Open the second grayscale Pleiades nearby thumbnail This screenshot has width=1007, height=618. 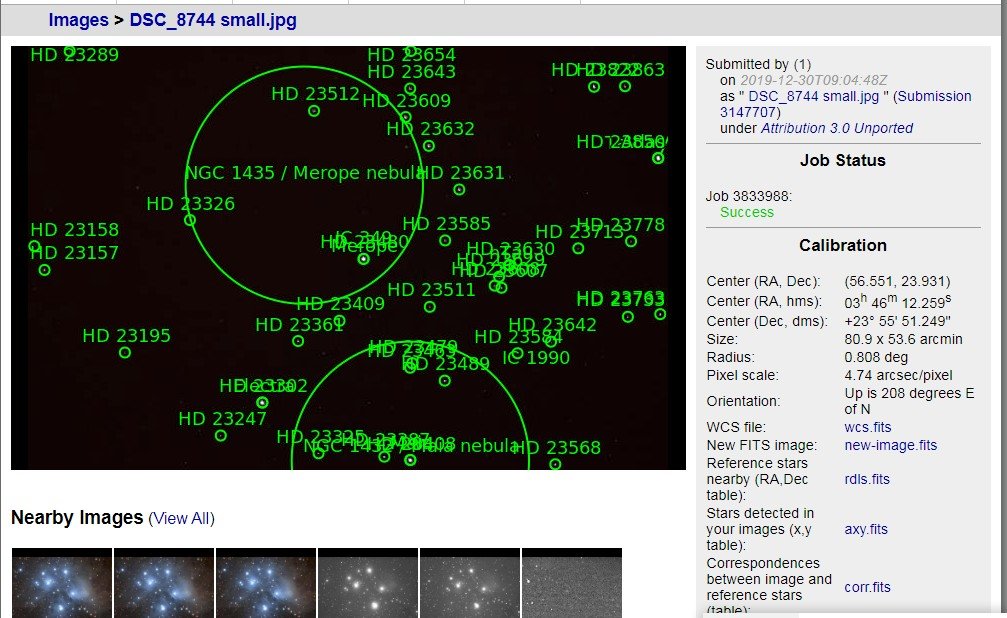point(470,583)
